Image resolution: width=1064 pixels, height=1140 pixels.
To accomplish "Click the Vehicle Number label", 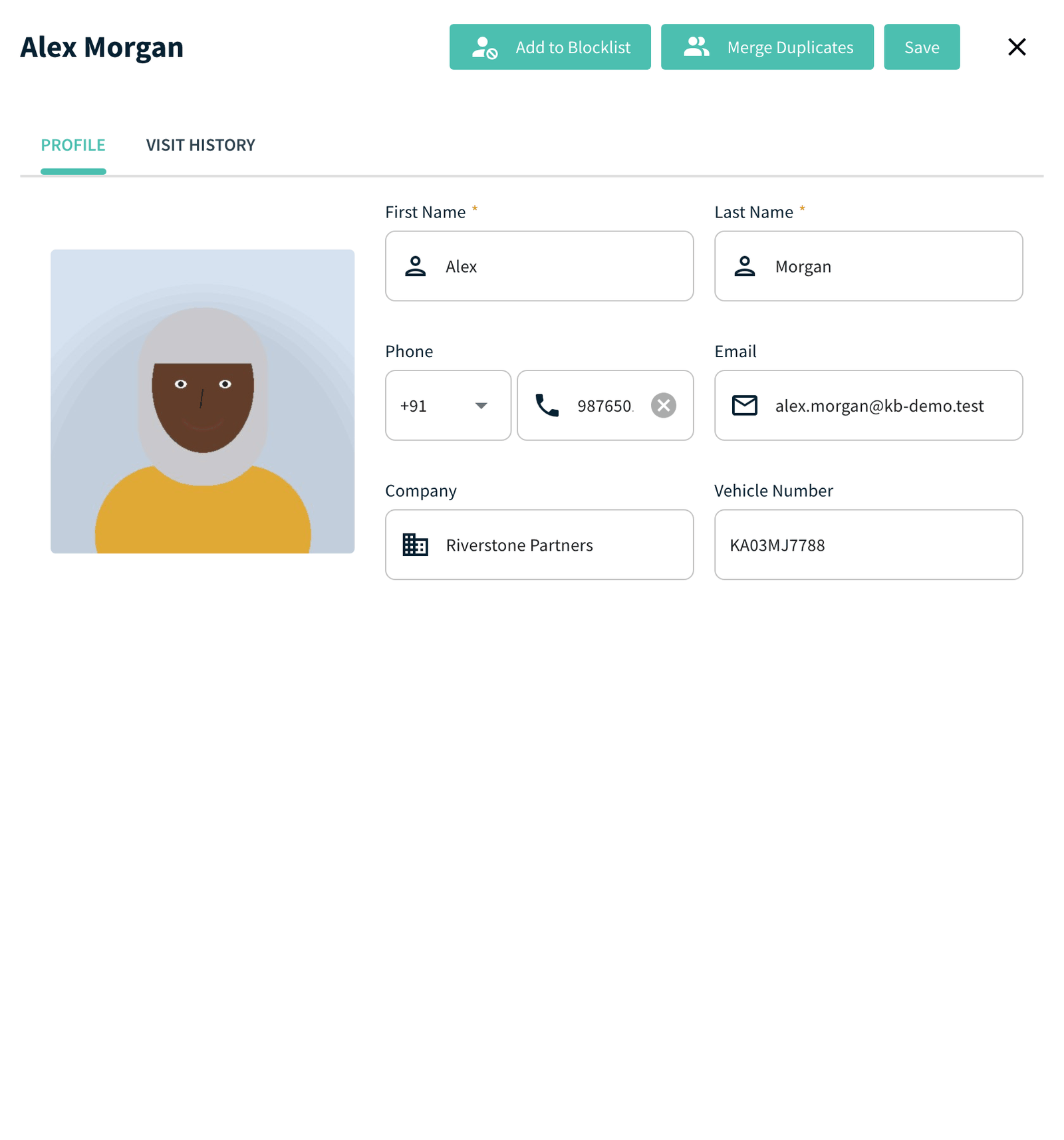I will 773,491.
